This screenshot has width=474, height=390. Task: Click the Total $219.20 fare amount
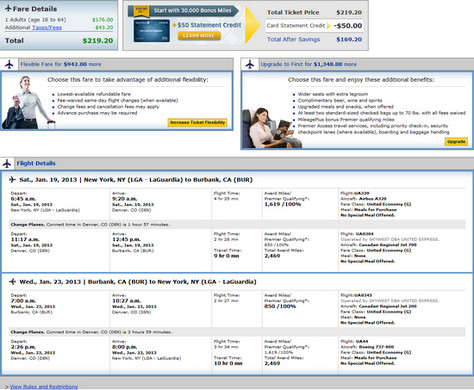pos(98,41)
